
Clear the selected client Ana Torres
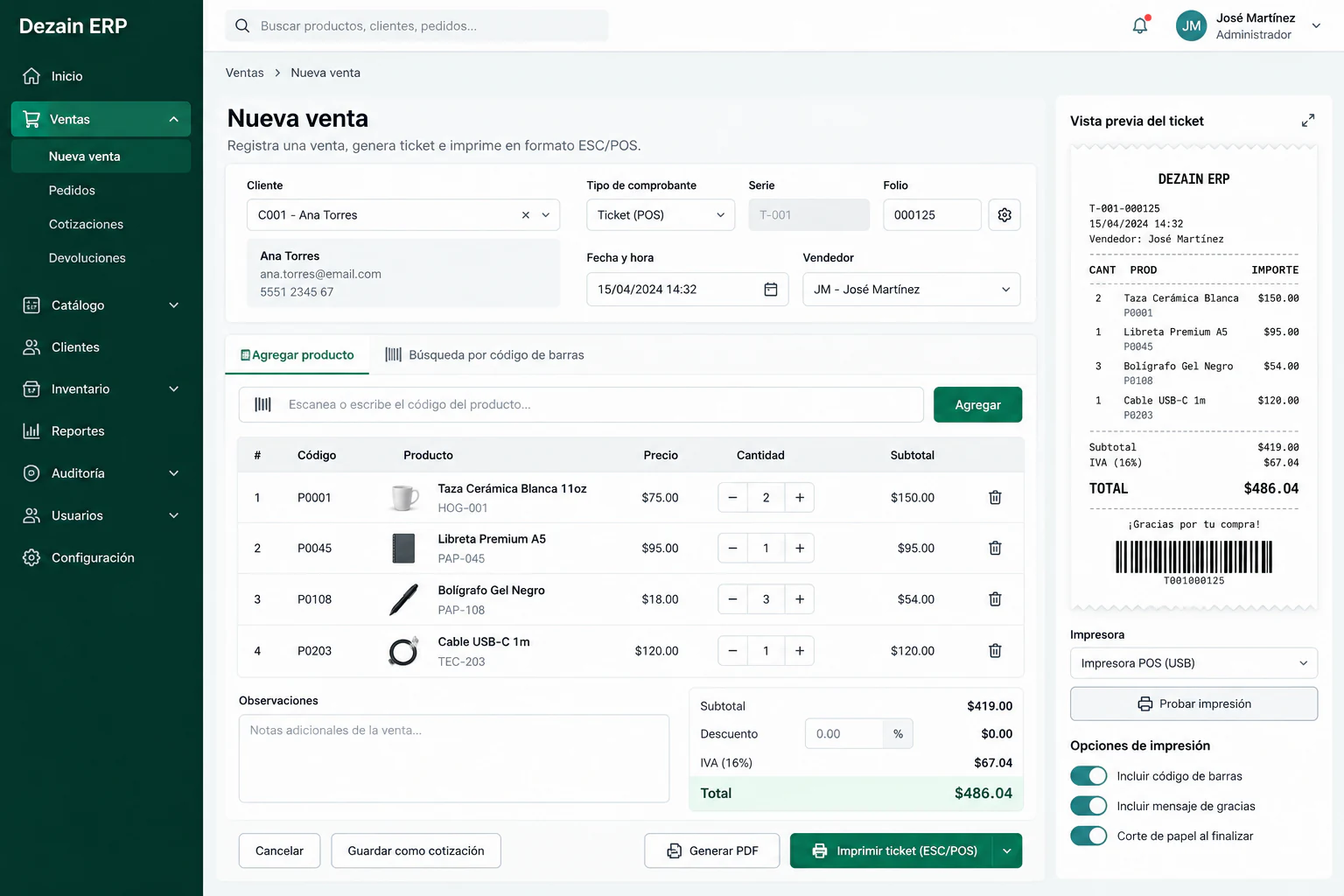525,214
